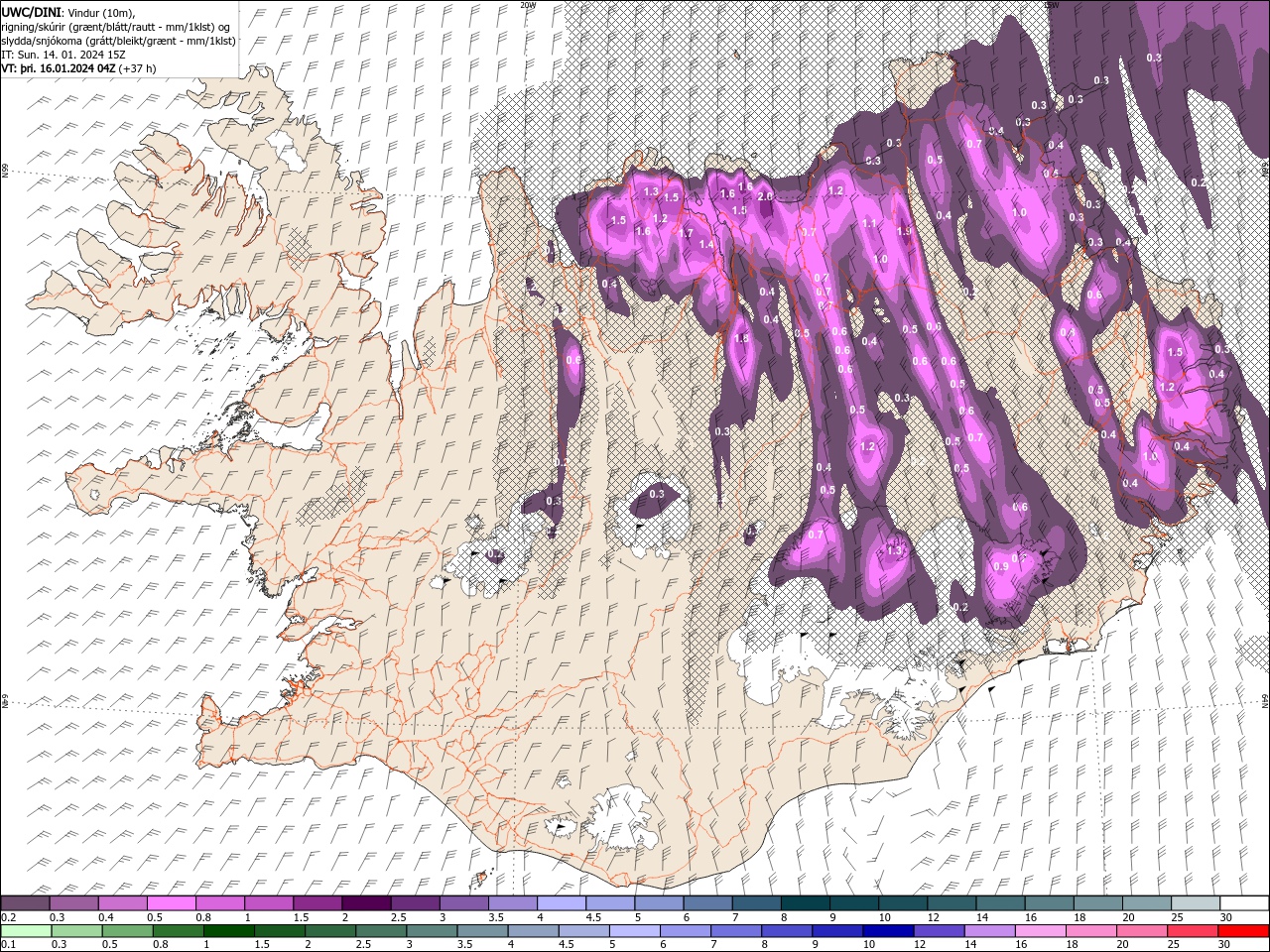This screenshot has width=1270, height=952.
Task: Click the pale grey swatch between 25 and 30 upper legend
Action: [x=1194, y=903]
